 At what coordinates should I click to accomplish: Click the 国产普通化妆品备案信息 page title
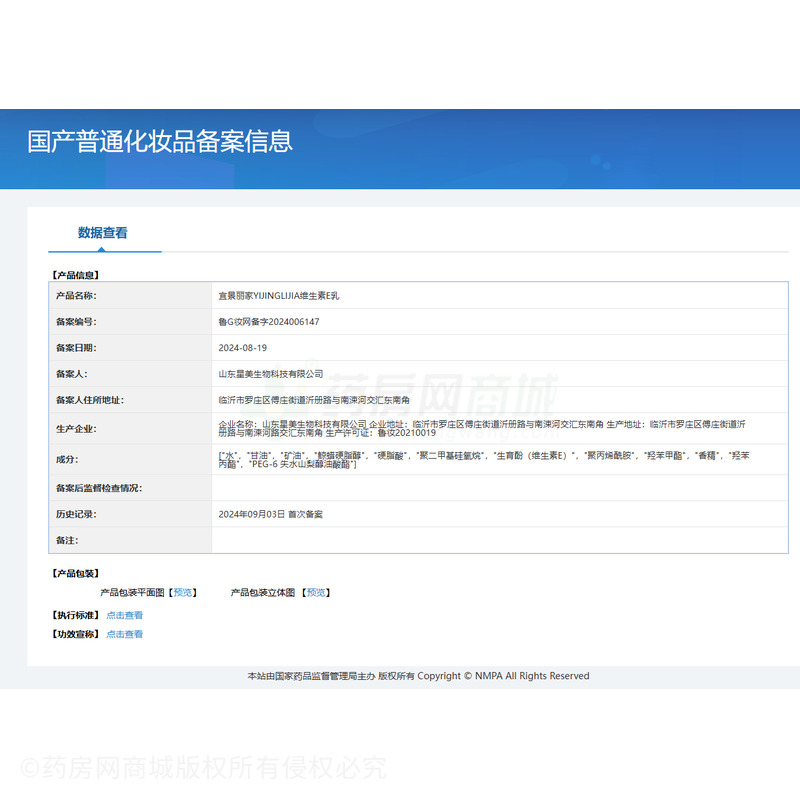pos(160,141)
